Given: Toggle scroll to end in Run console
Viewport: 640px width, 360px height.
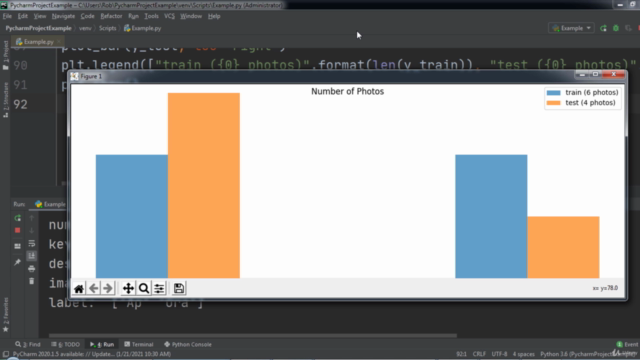Looking at the screenshot, I should 31,256.
